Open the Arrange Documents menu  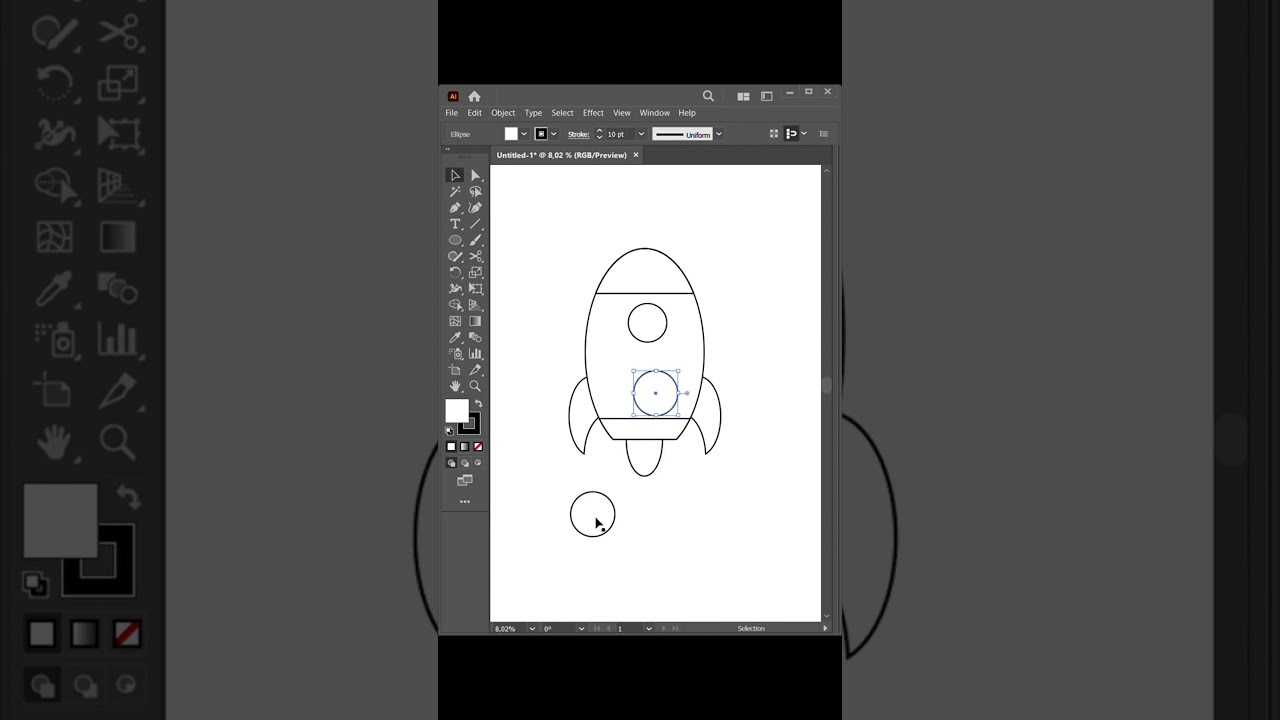743,97
